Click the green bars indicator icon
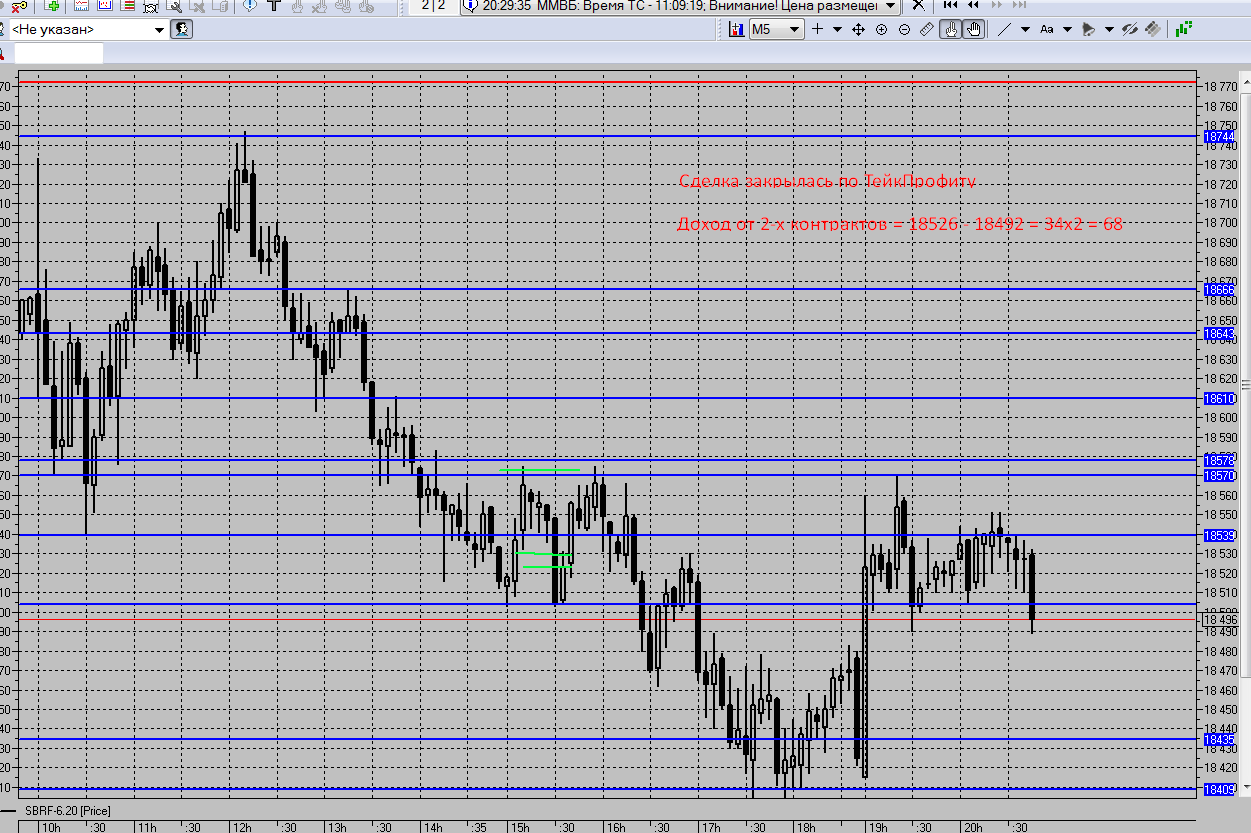This screenshot has height=833, width=1251. pos(1184,29)
